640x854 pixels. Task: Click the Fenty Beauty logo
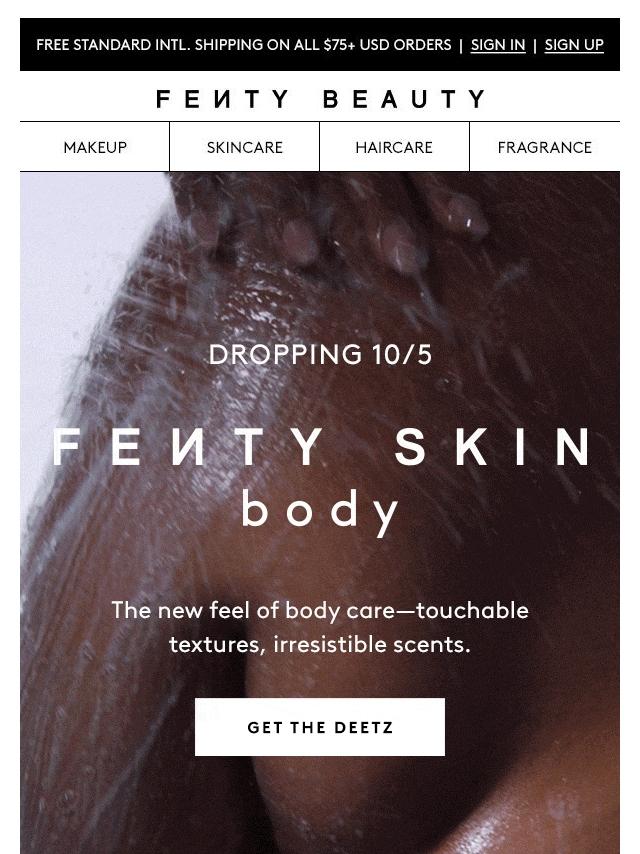[320, 99]
